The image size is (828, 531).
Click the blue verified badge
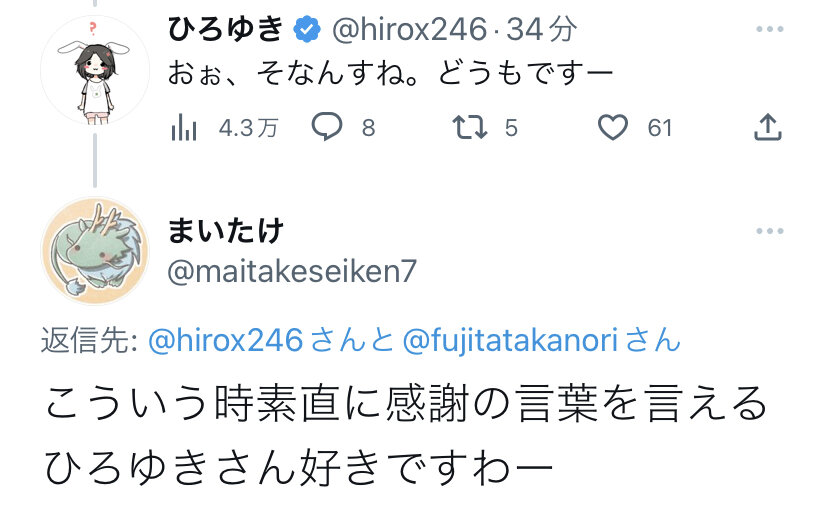[x=307, y=29]
